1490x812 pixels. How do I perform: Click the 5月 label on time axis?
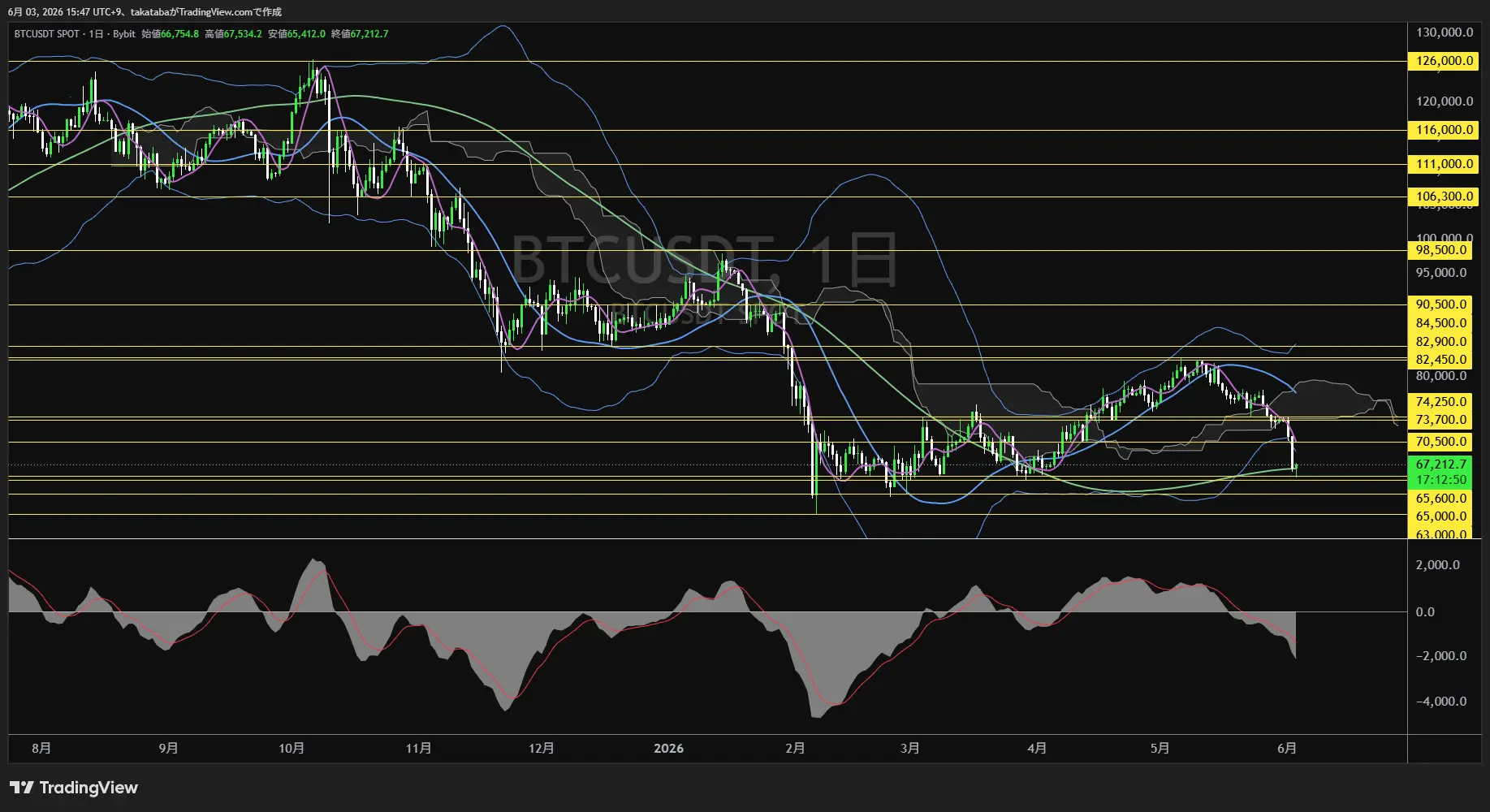click(1160, 748)
